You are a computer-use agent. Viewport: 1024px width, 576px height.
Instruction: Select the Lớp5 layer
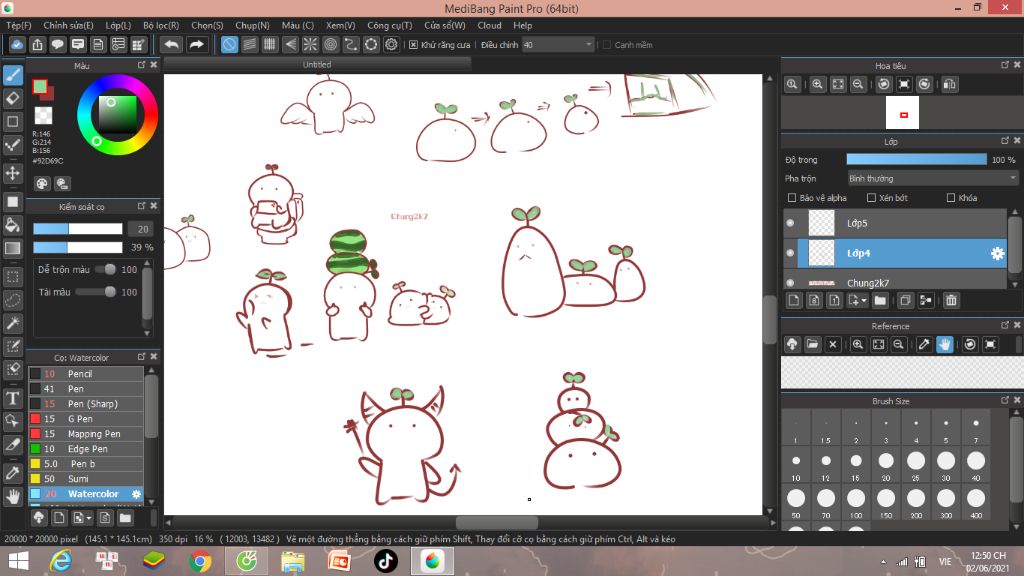[895, 223]
